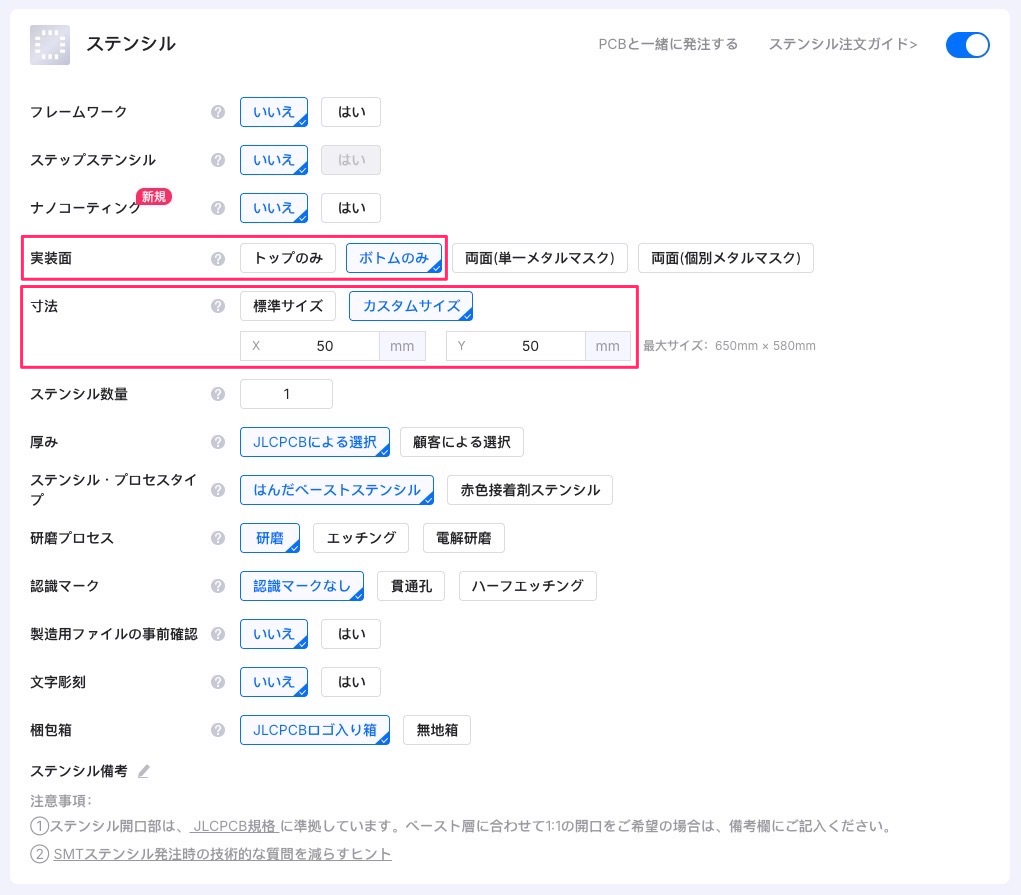The width and height of the screenshot is (1021, 895).
Task: Select 無地箱 packaging option
Action: tap(437, 730)
